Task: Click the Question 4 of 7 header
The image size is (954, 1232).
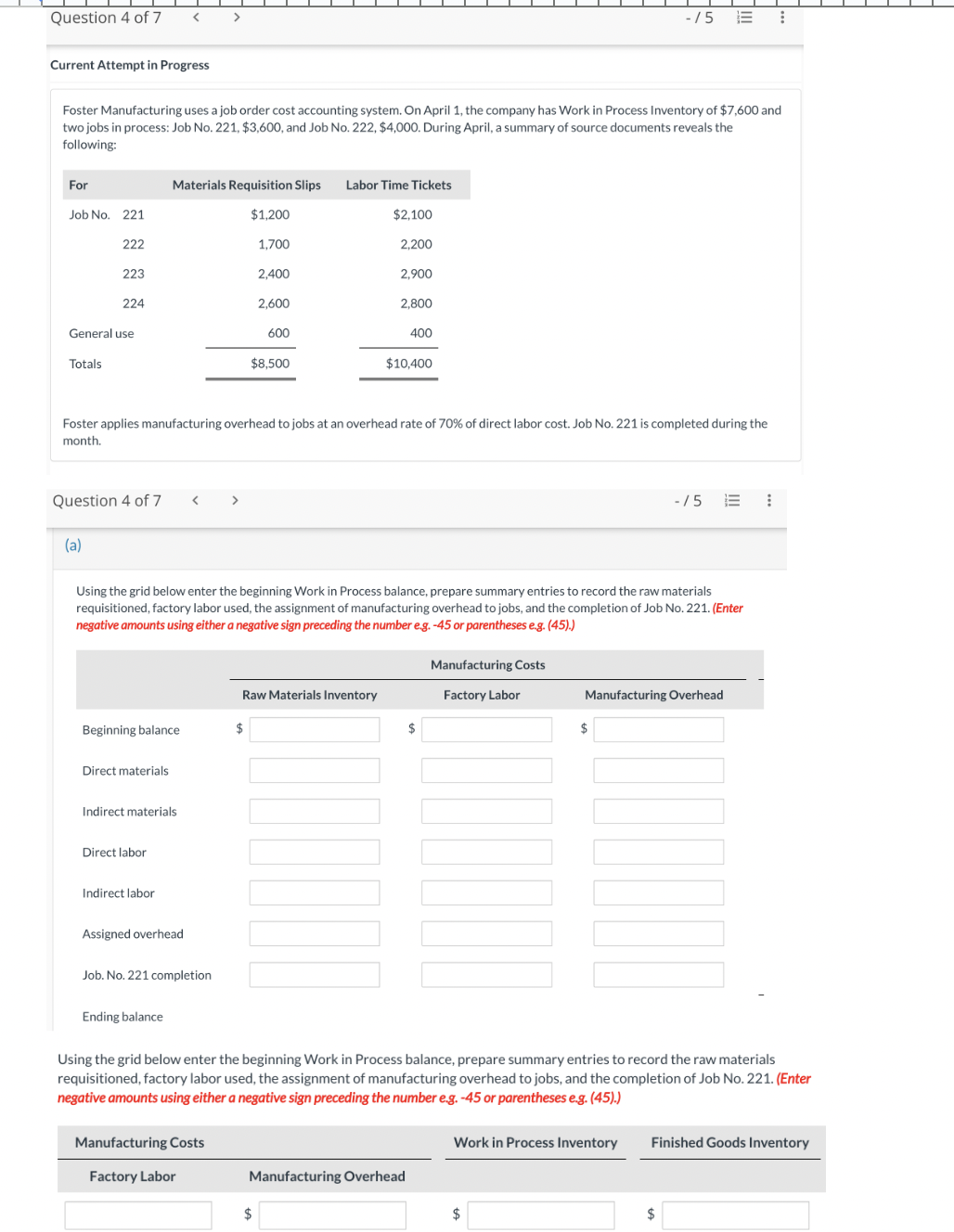Action: click(106, 18)
